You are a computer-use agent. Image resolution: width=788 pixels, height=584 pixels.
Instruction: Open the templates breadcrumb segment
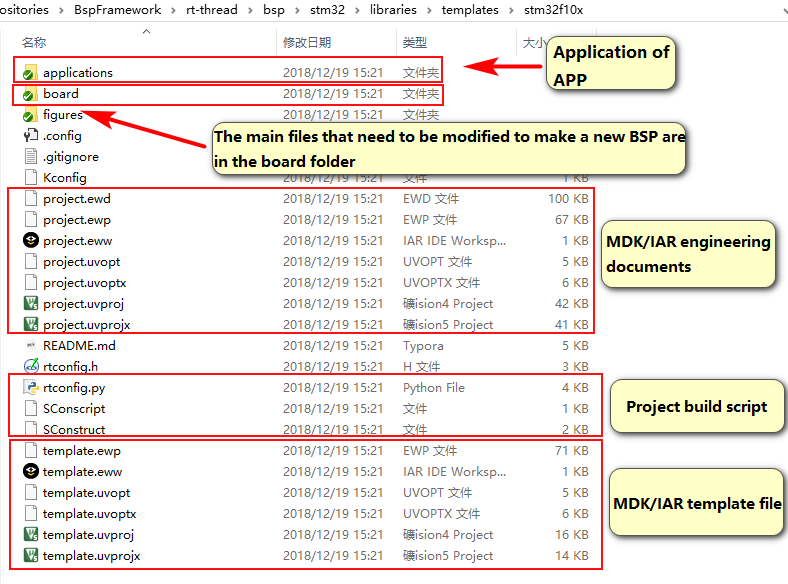point(470,9)
